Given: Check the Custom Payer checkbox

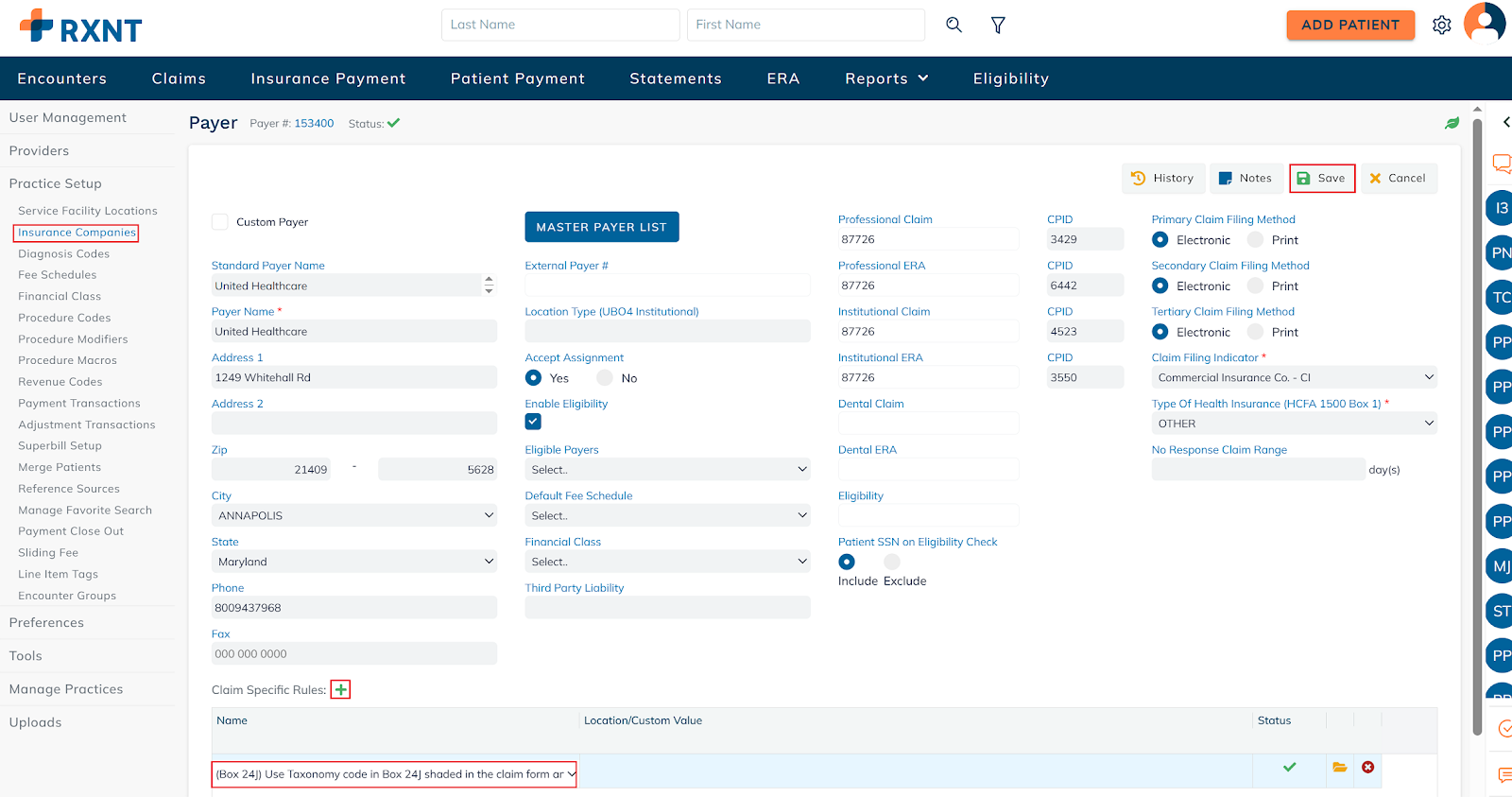Looking at the screenshot, I should click(x=220, y=222).
